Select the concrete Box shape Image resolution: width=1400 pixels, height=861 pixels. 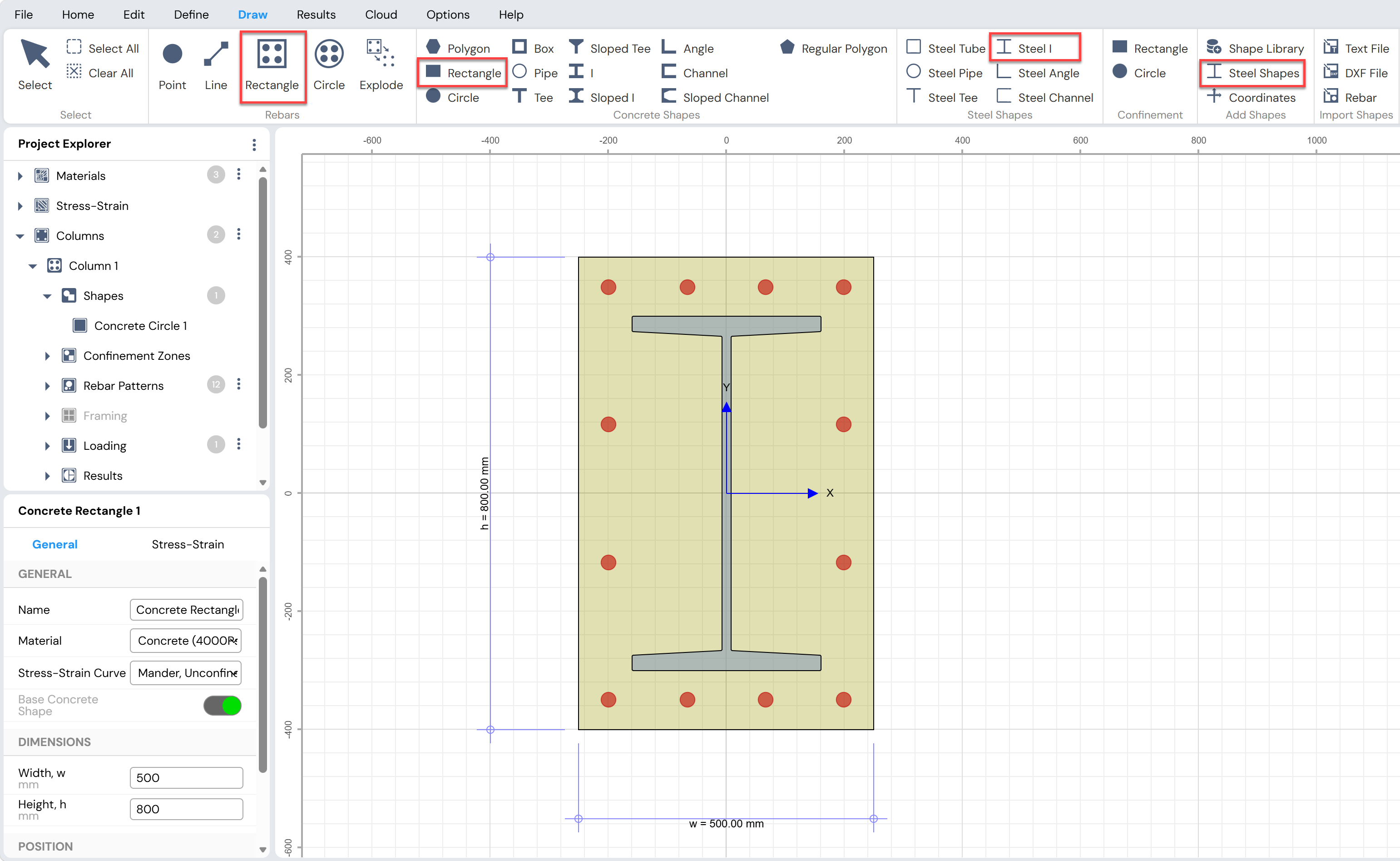click(x=533, y=49)
